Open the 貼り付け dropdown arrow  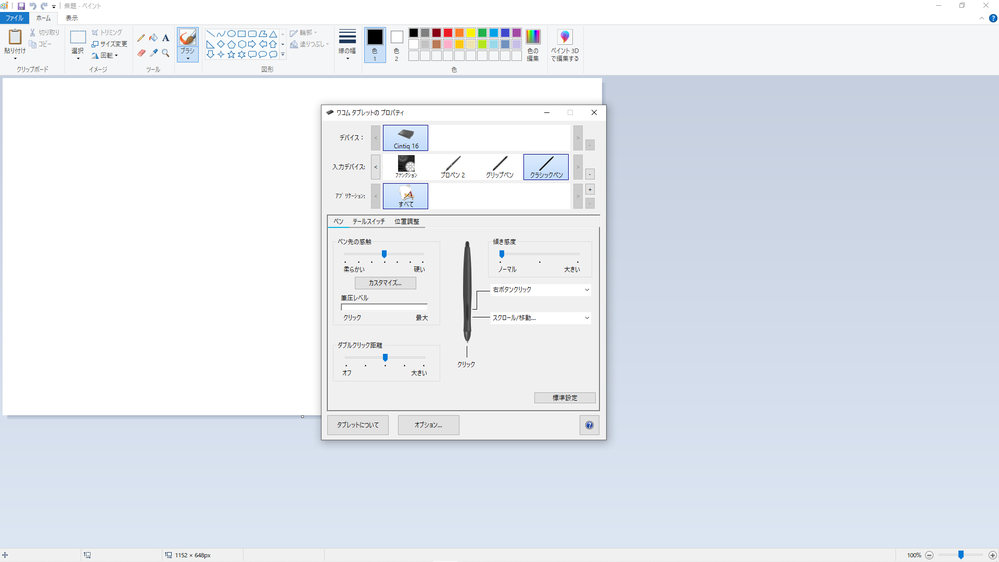tap(15, 59)
